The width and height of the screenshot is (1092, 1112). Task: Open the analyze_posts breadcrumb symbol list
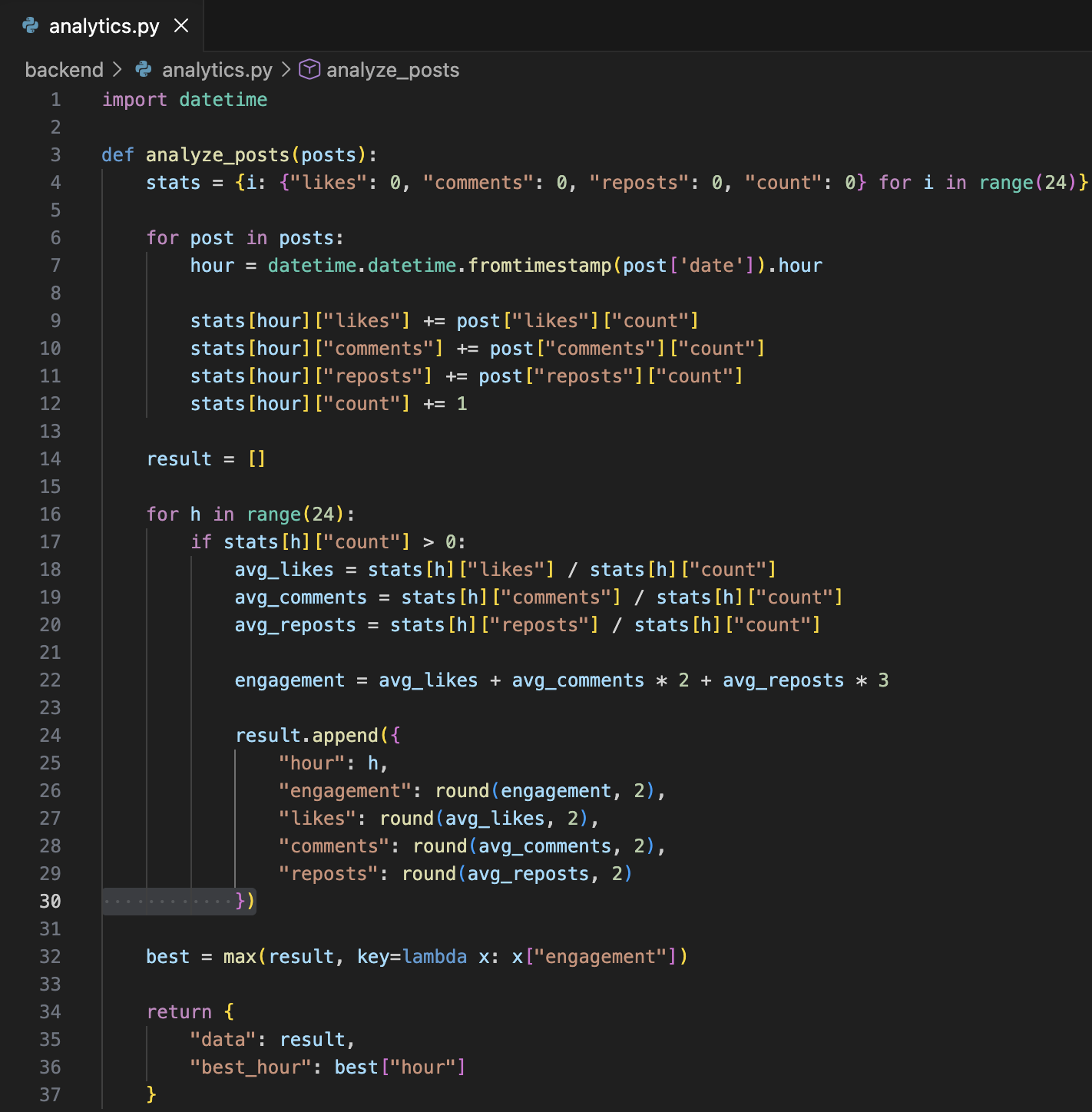pos(392,70)
